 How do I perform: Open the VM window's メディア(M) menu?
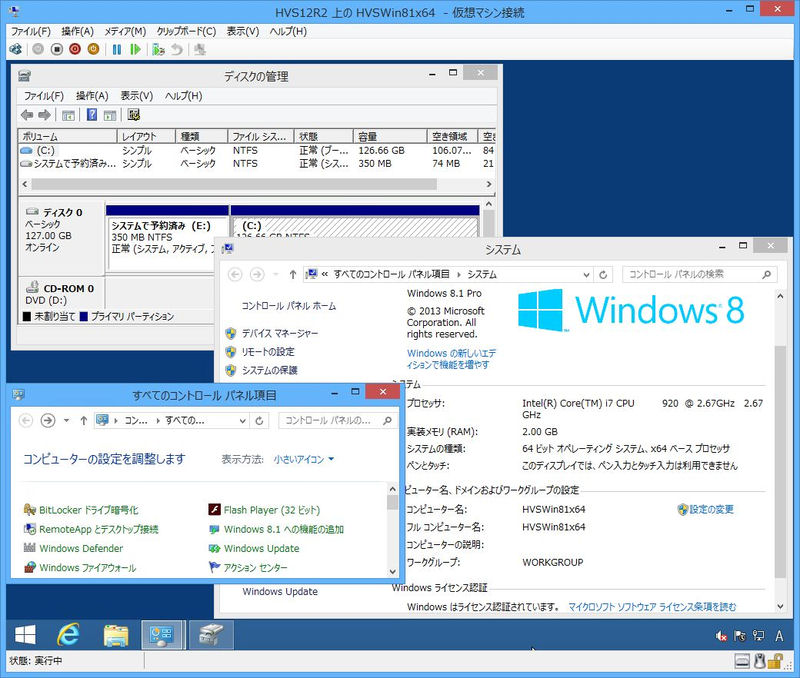coord(125,31)
